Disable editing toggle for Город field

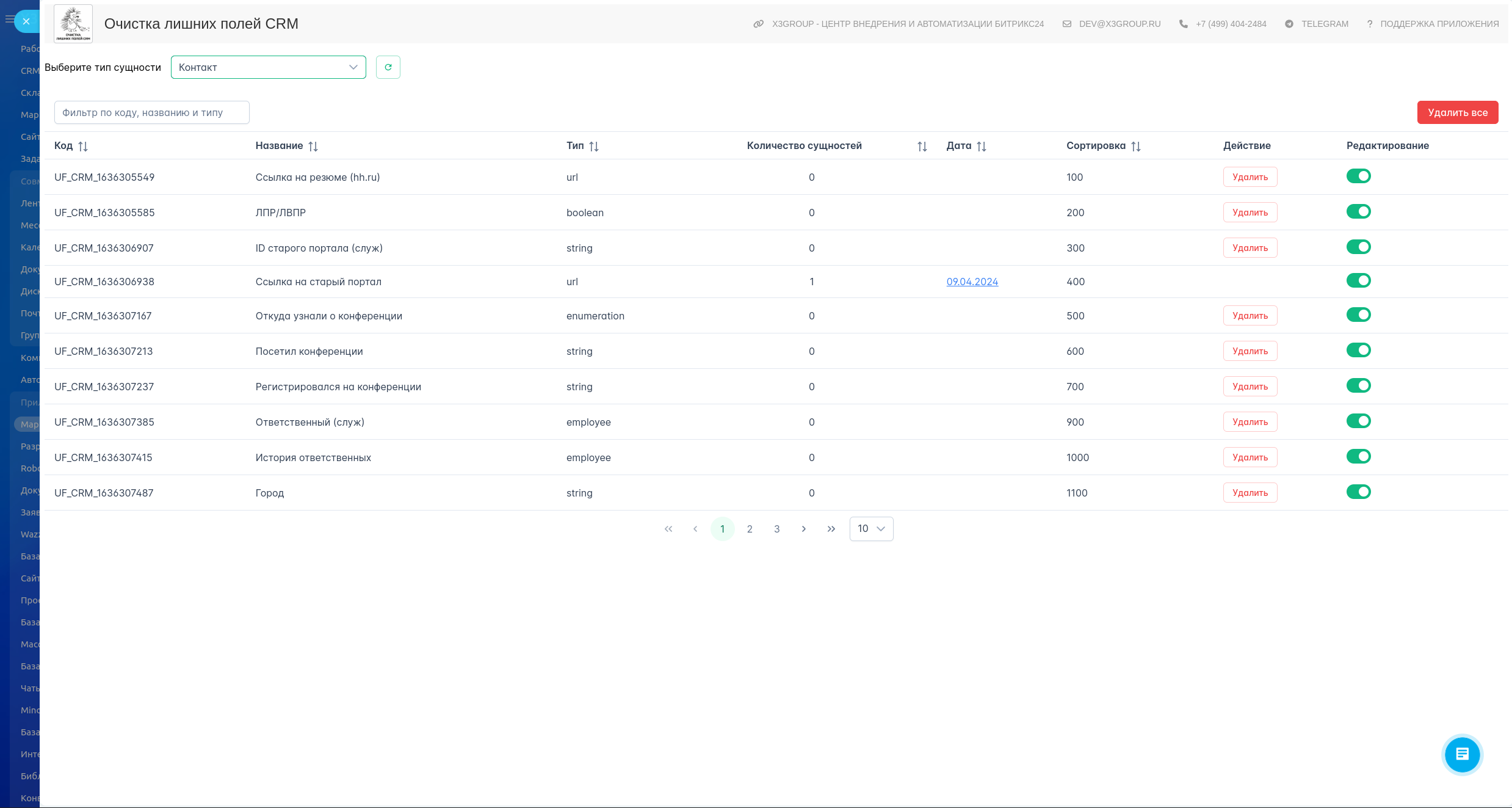(1358, 492)
